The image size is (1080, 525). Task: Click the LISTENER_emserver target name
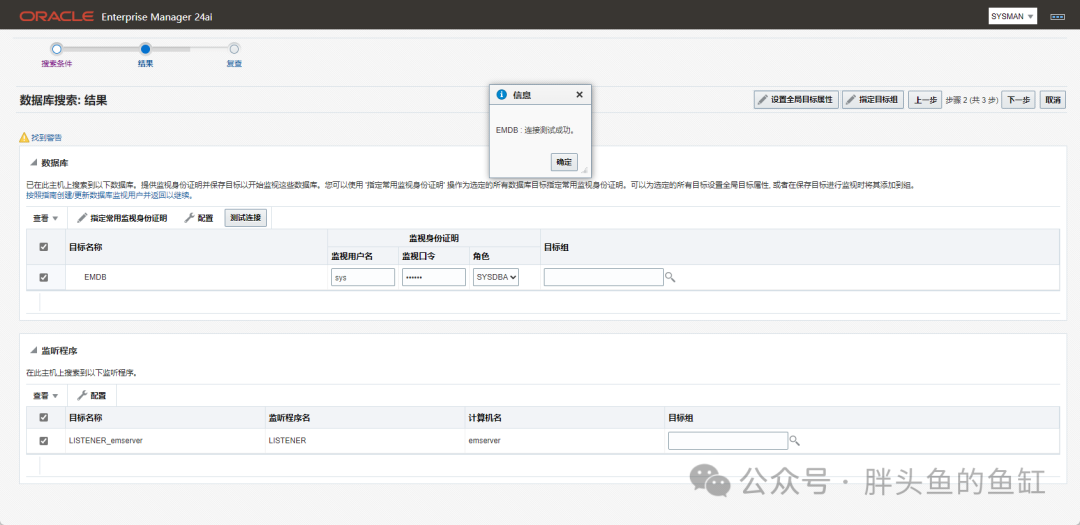(105, 441)
